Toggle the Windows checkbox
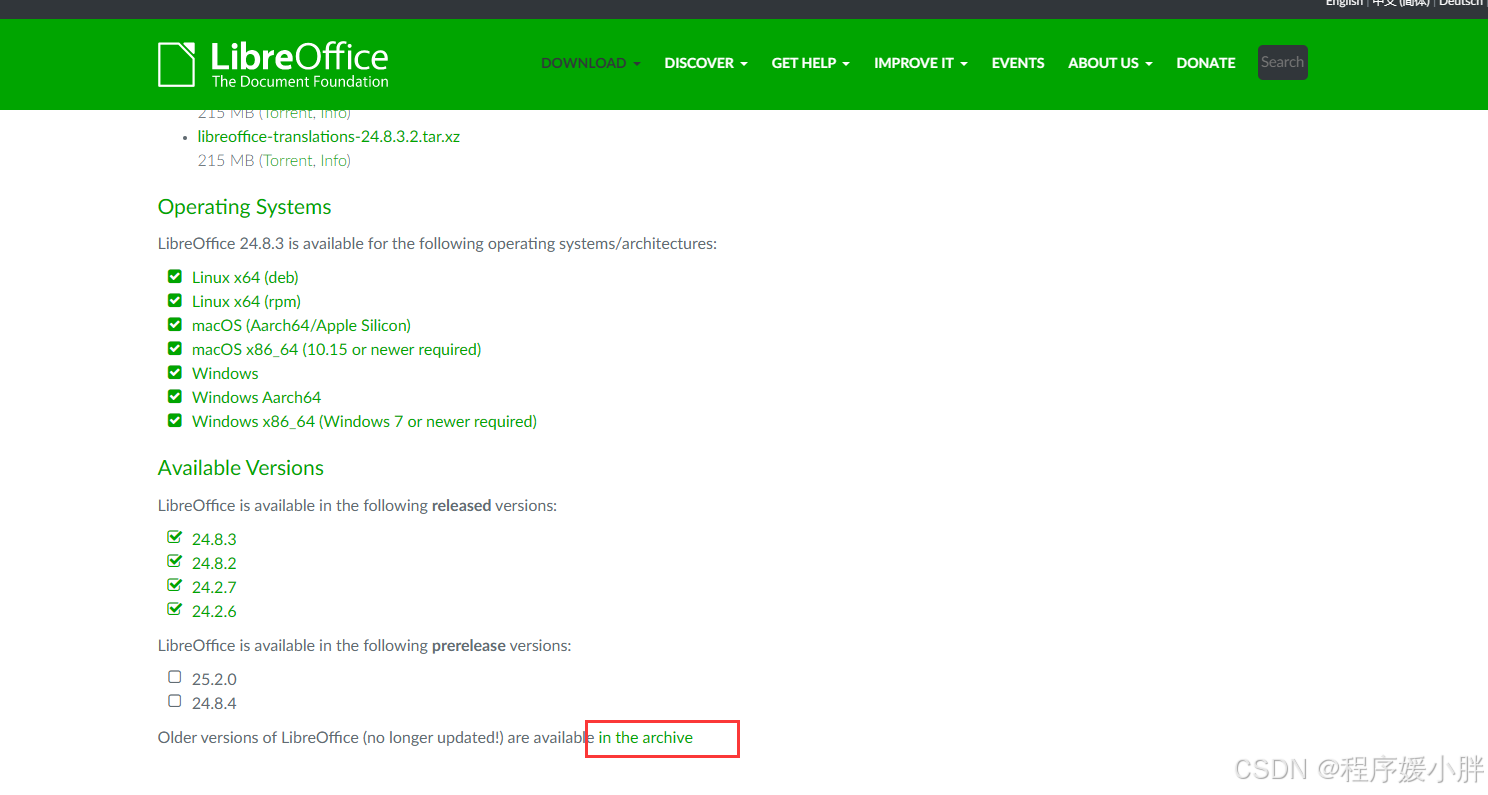 (x=175, y=373)
